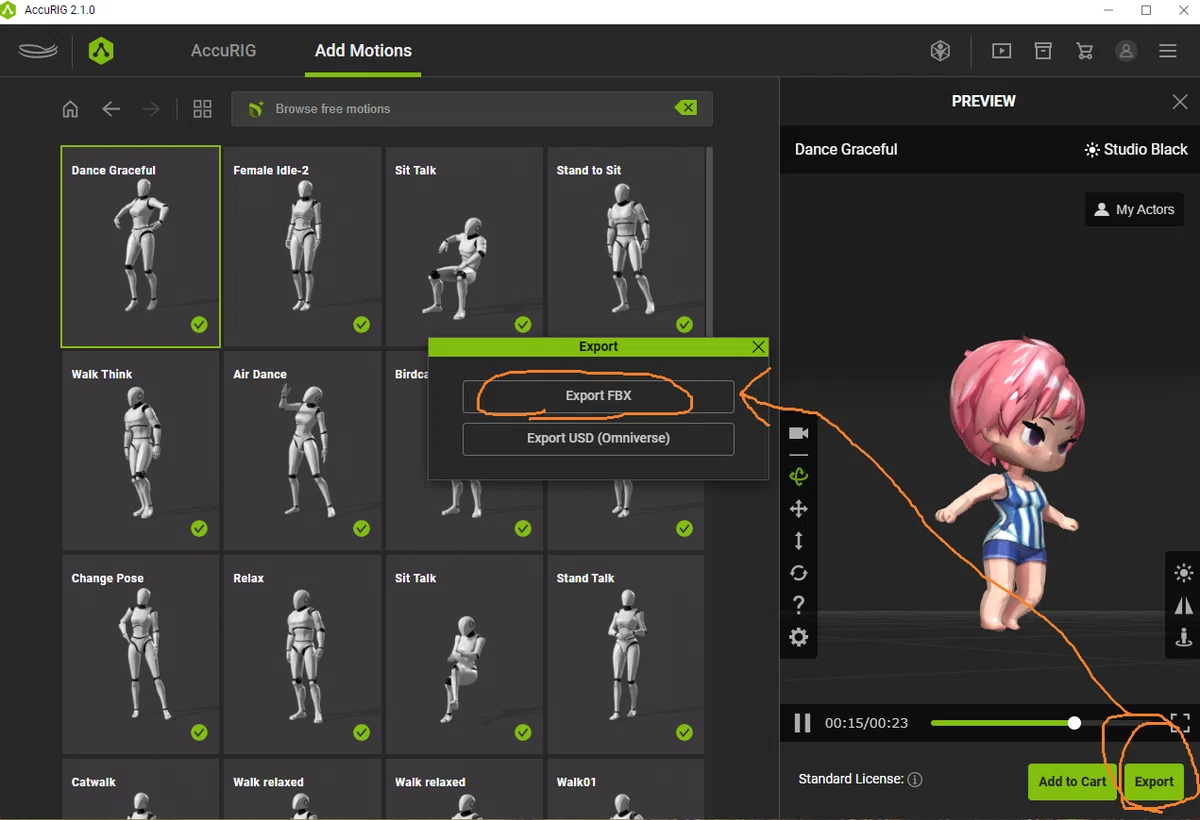Viewport: 1200px width, 820px height.
Task: Open the video tutorial play icon in header
Action: [x=1001, y=51]
